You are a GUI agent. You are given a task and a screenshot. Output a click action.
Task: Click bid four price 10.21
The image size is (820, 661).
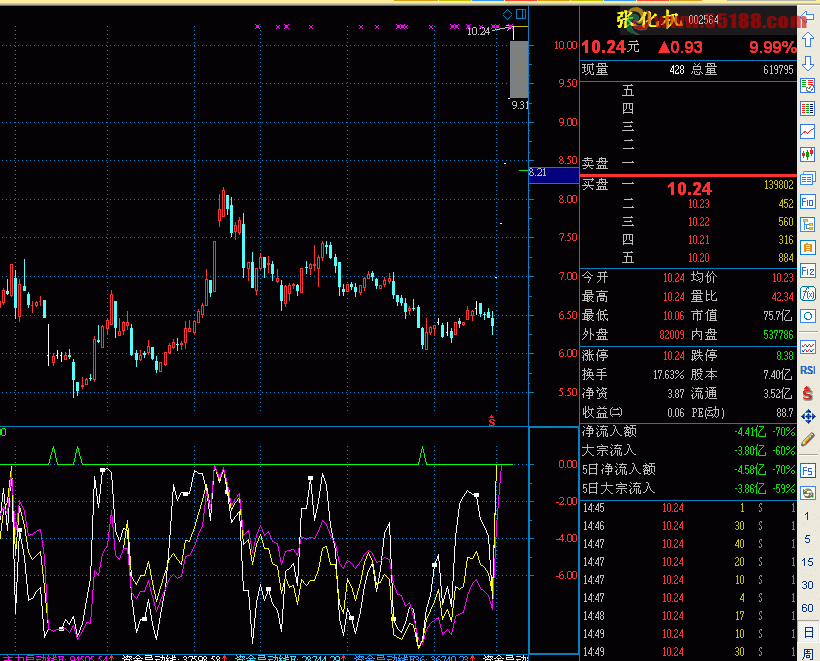pos(699,240)
